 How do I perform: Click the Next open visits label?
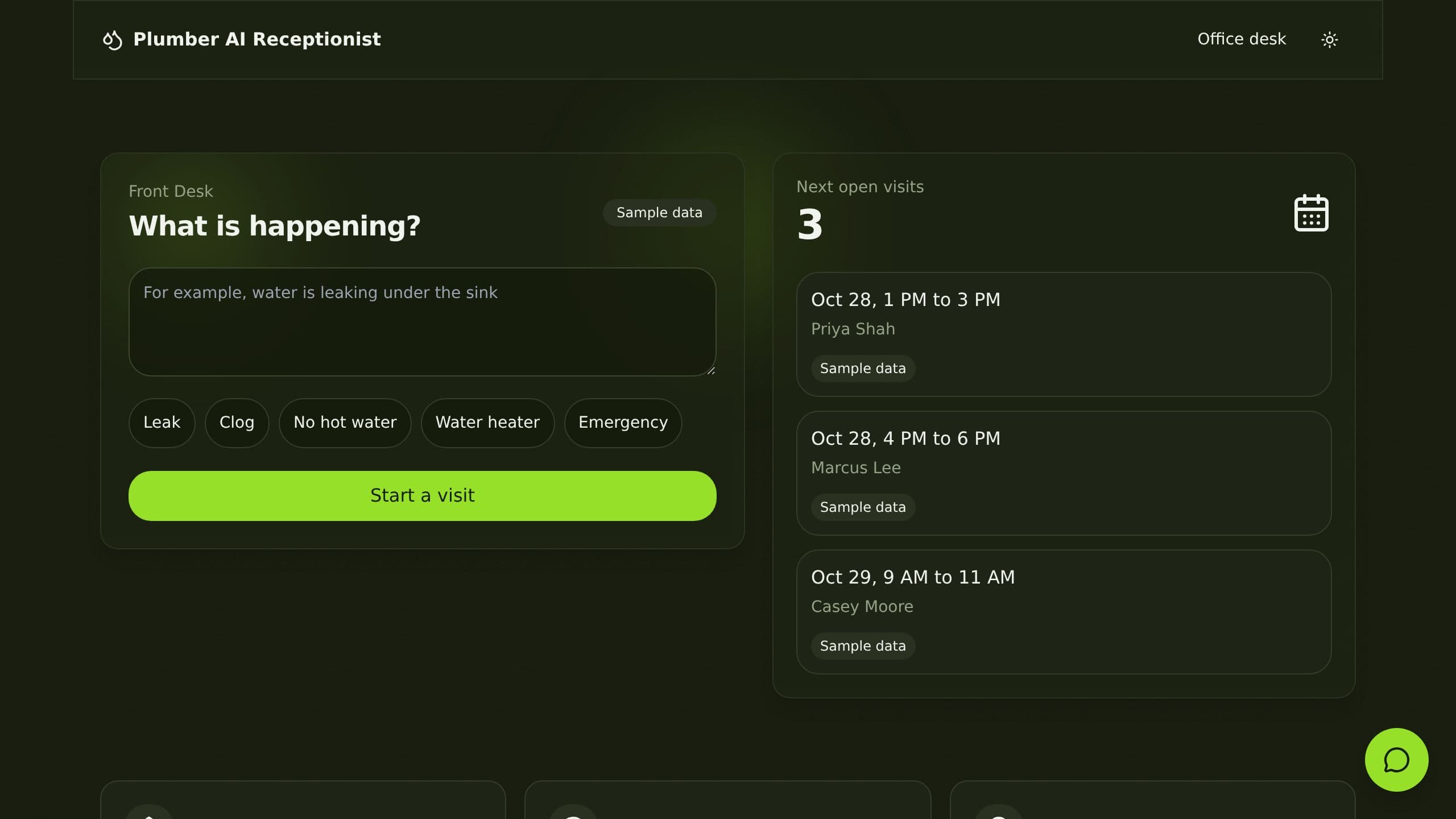(860, 187)
